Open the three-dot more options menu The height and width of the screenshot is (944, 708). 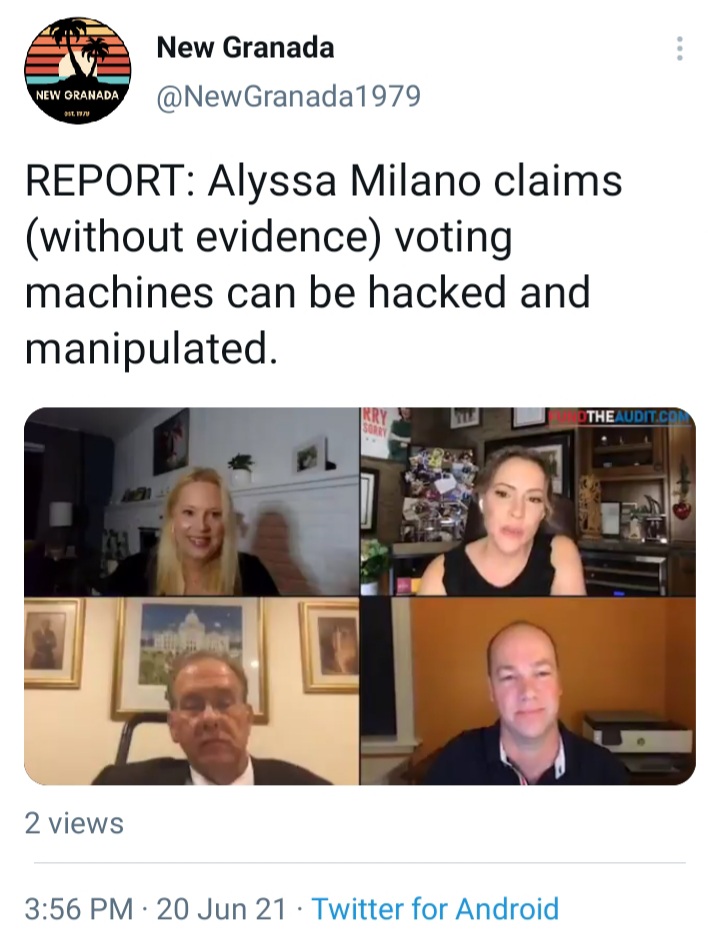tap(679, 49)
